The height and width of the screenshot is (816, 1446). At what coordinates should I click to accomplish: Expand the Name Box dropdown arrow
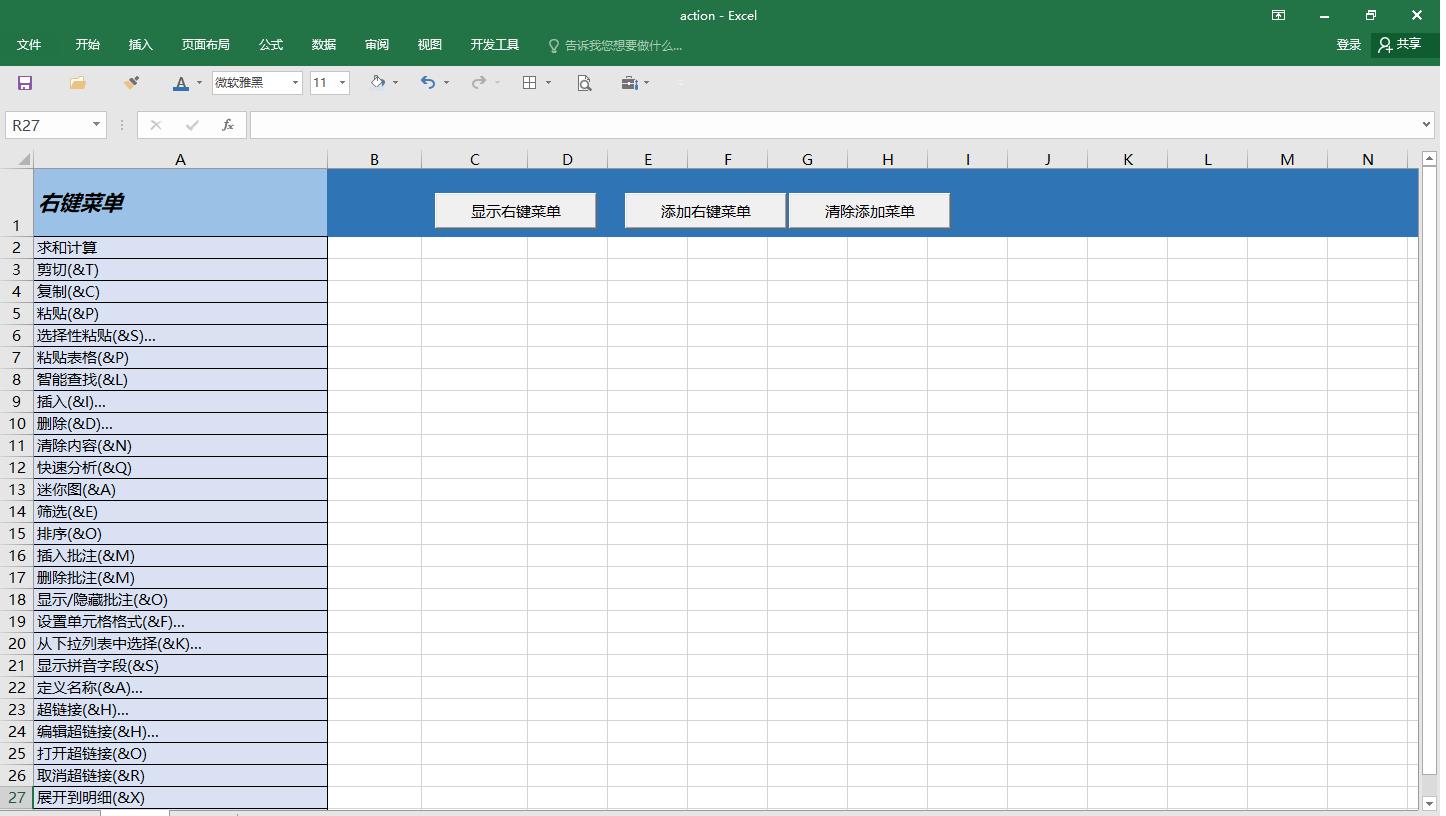(x=96, y=125)
